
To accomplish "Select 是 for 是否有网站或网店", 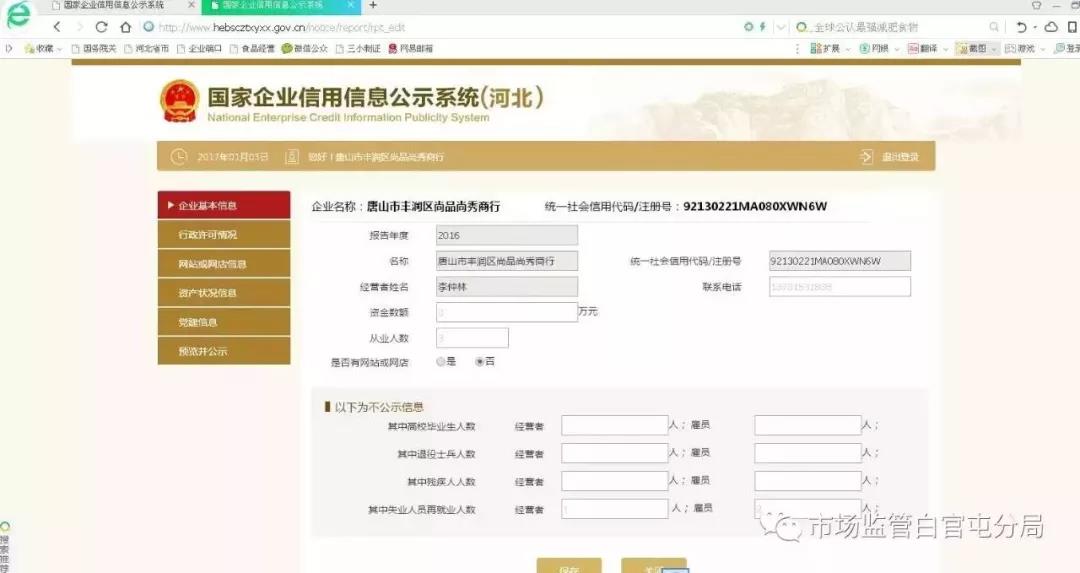I will 440,361.
